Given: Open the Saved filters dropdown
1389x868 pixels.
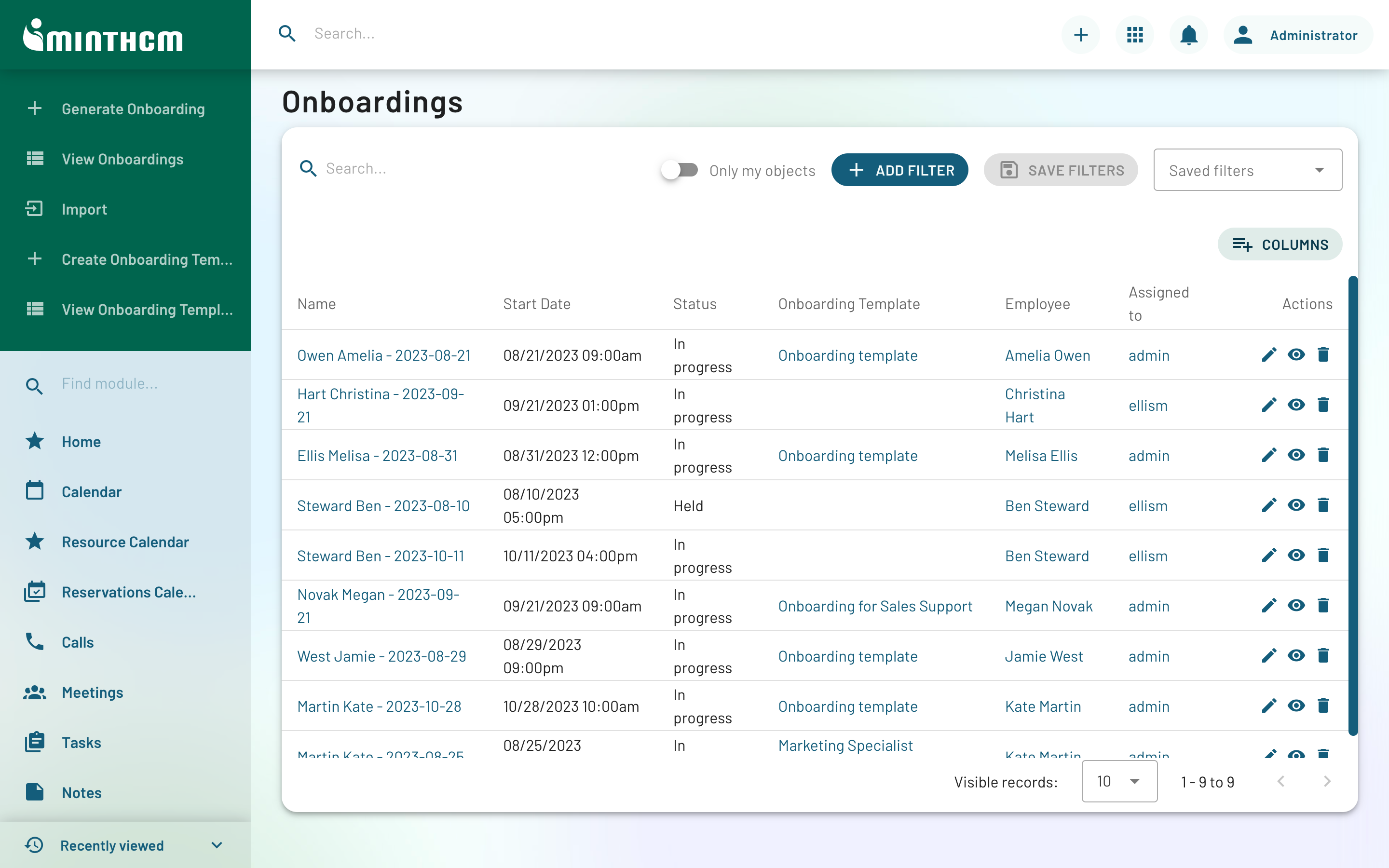Looking at the screenshot, I should [1247, 170].
